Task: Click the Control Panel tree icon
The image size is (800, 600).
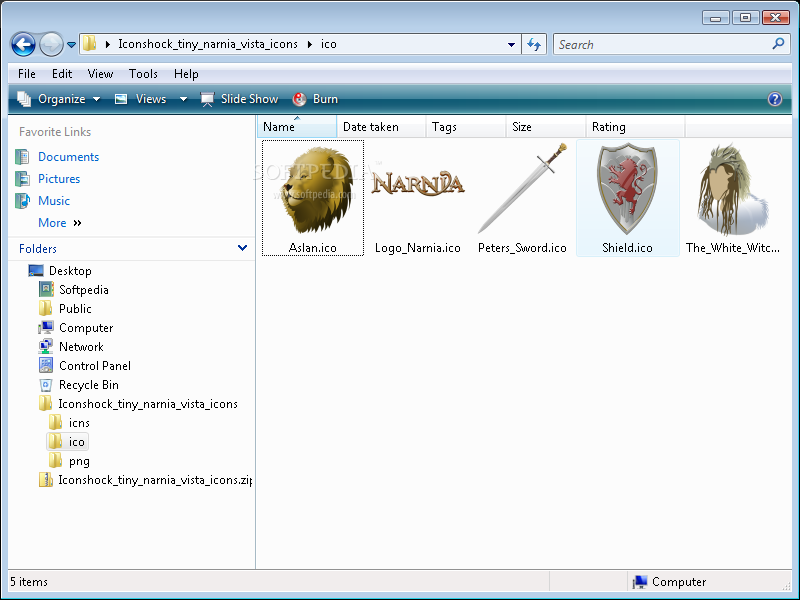Action: 46,365
